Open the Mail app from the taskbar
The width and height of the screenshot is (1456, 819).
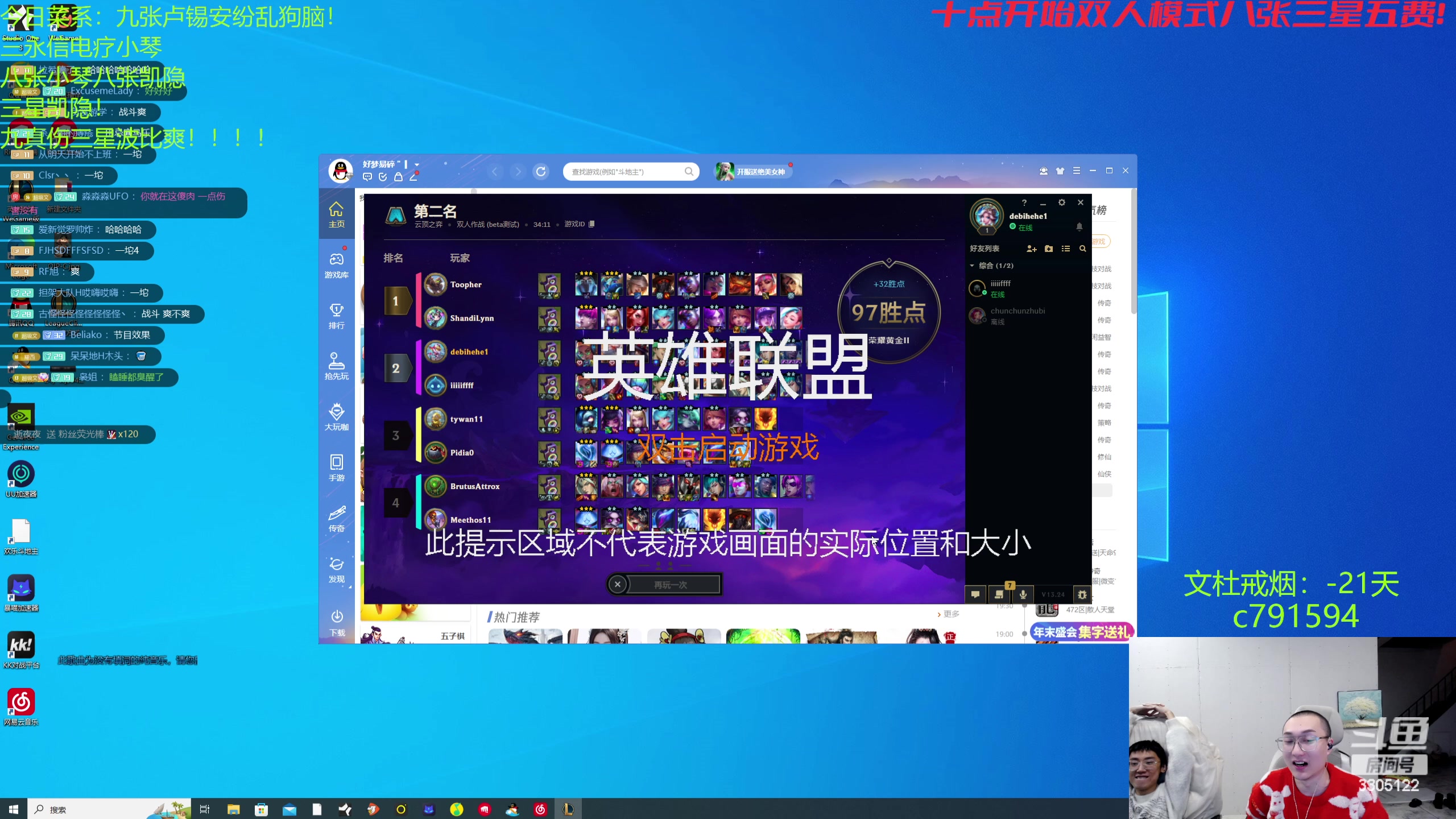pos(289,809)
